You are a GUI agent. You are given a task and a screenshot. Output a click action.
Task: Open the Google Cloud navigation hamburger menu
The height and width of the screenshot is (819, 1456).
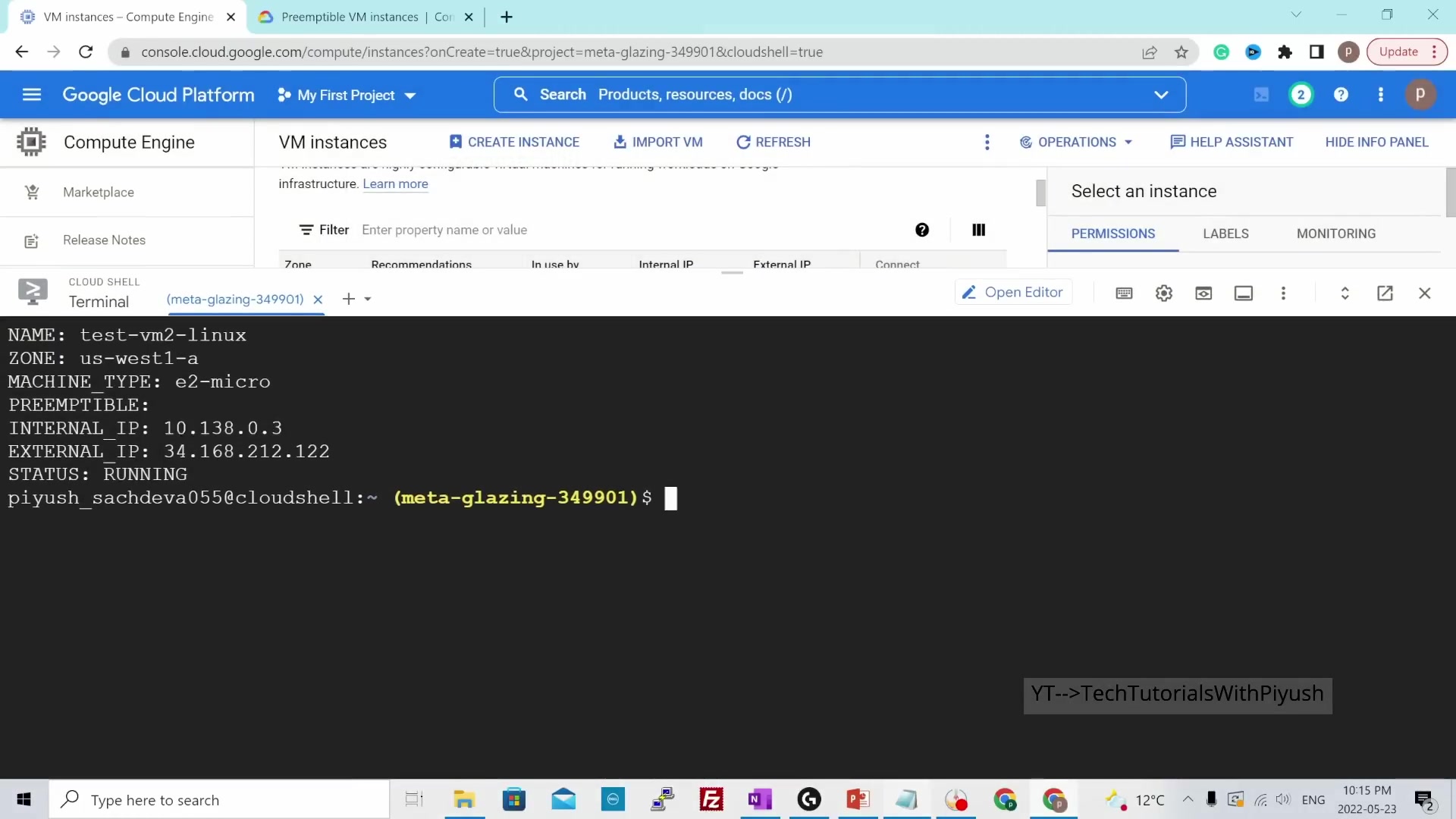[x=32, y=95]
